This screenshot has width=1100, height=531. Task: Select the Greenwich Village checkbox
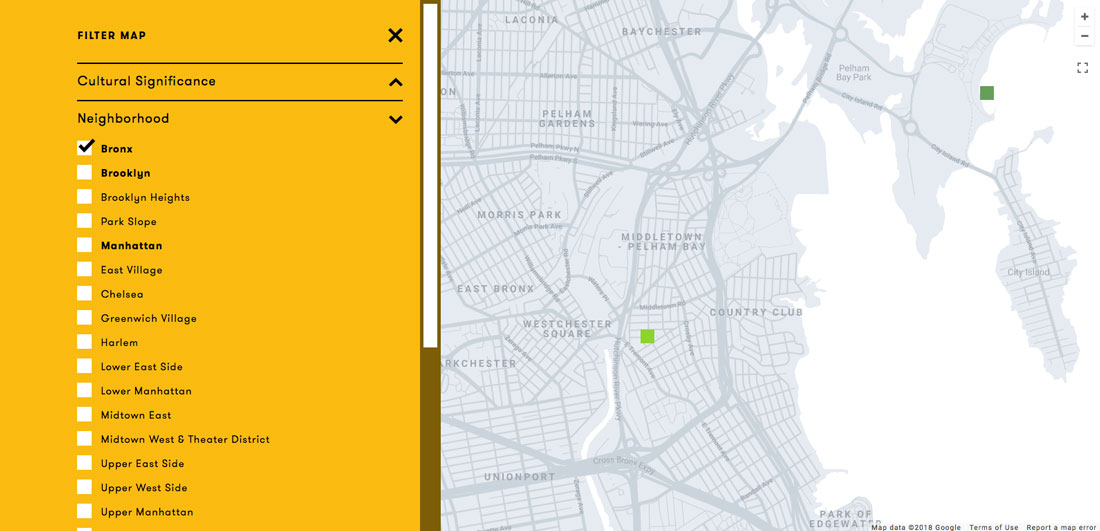tap(85, 318)
